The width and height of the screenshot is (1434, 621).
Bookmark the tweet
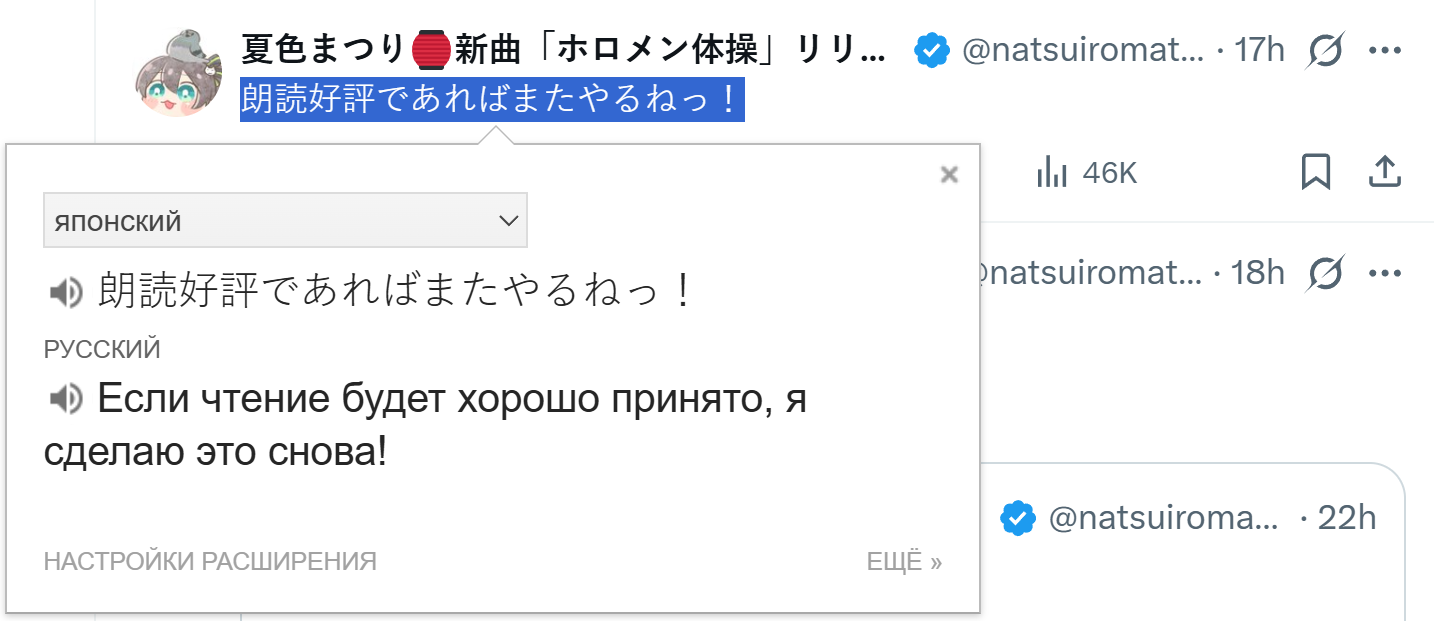point(1315,172)
